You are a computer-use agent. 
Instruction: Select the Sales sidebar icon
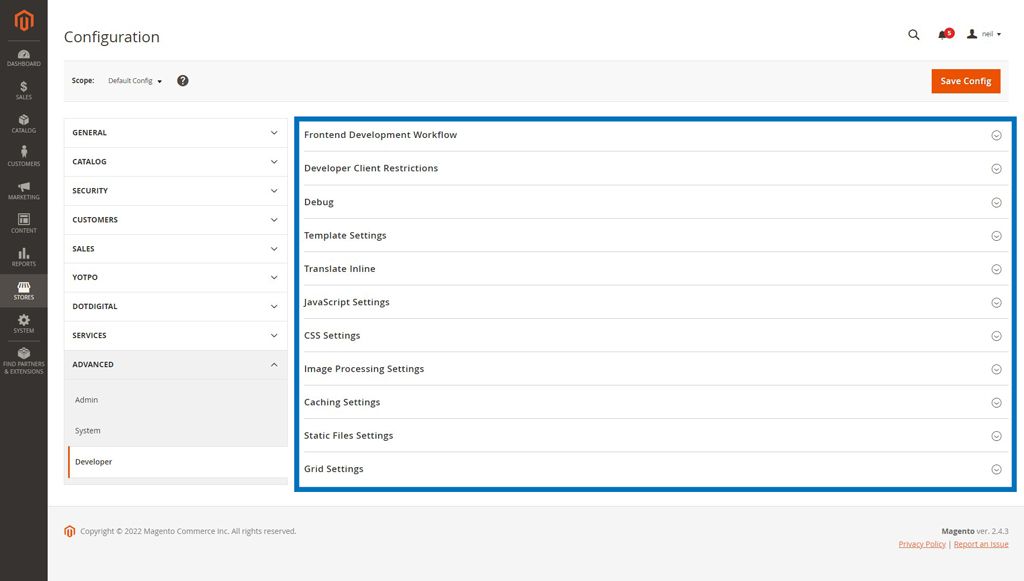click(x=23, y=90)
